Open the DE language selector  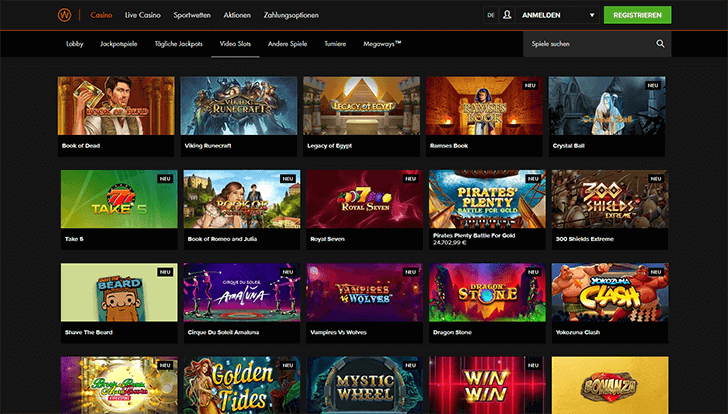click(x=491, y=15)
